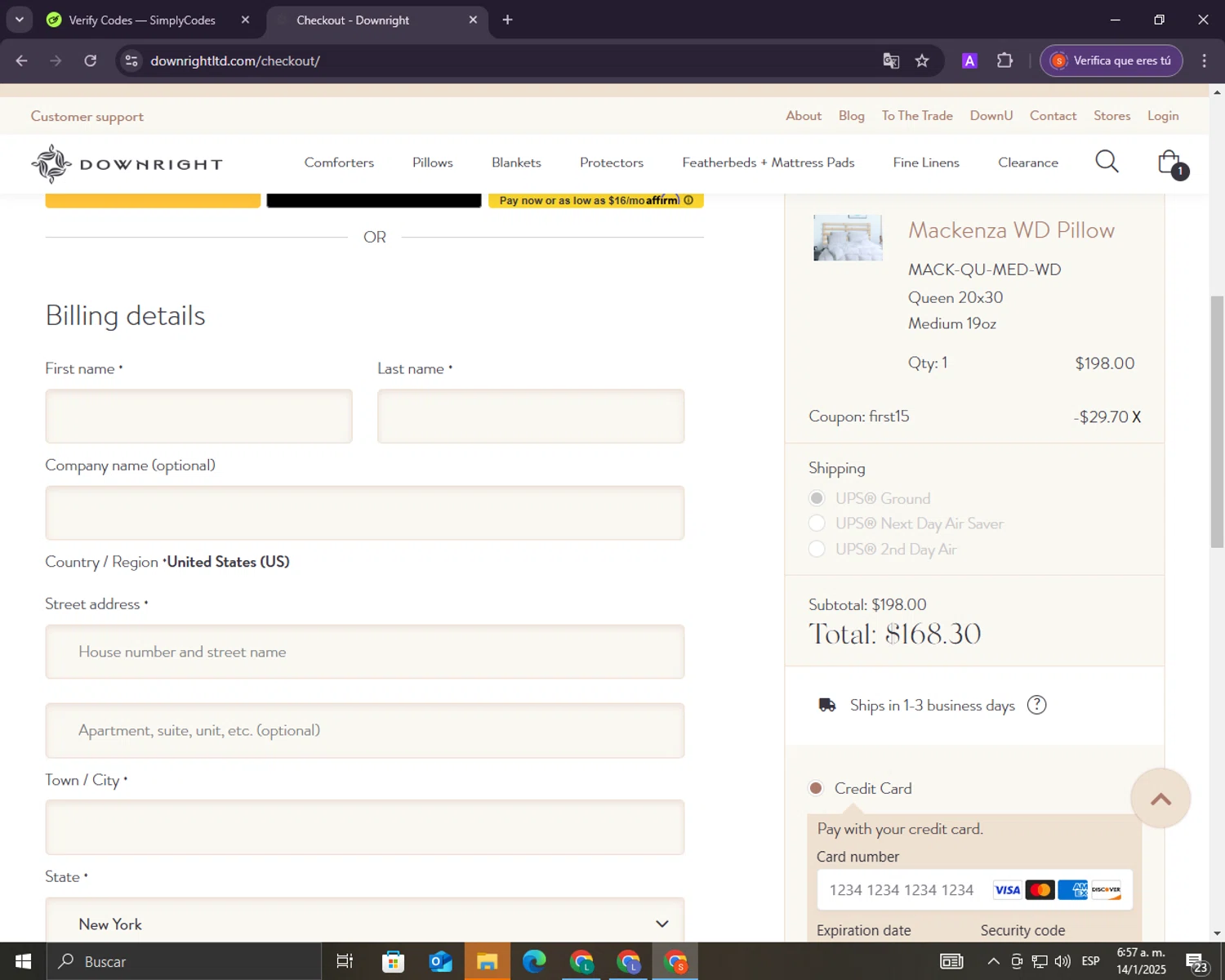Click the page vertical scrollbar thumb
Image resolution: width=1225 pixels, height=980 pixels.
[x=1217, y=421]
